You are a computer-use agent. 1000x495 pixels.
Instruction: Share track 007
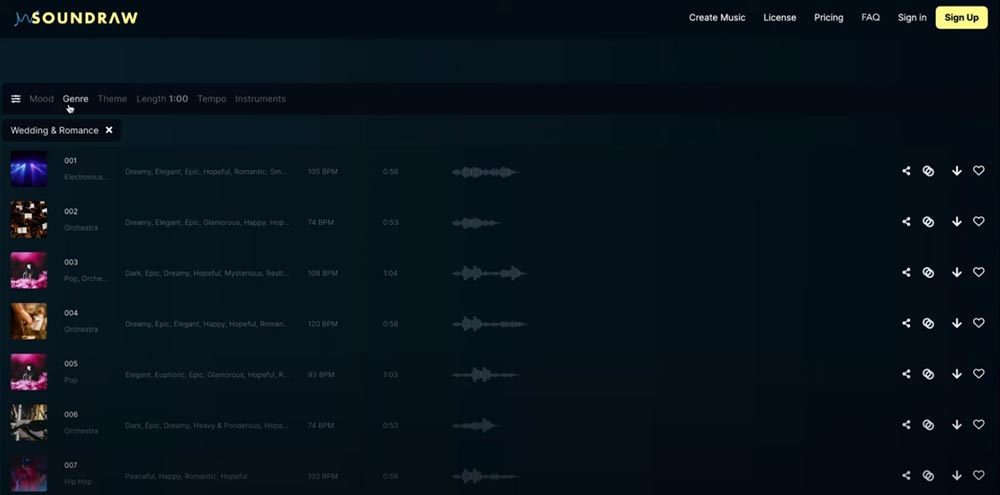click(906, 475)
